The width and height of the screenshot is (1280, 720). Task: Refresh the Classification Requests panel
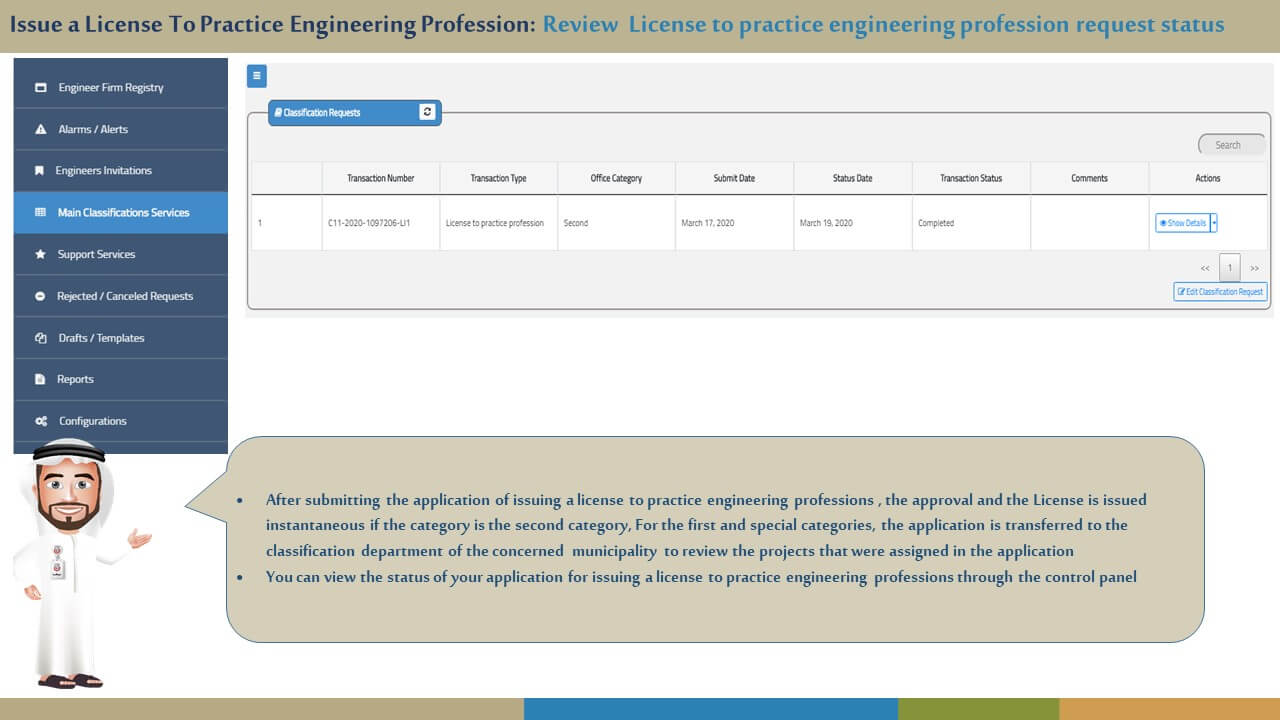(428, 112)
